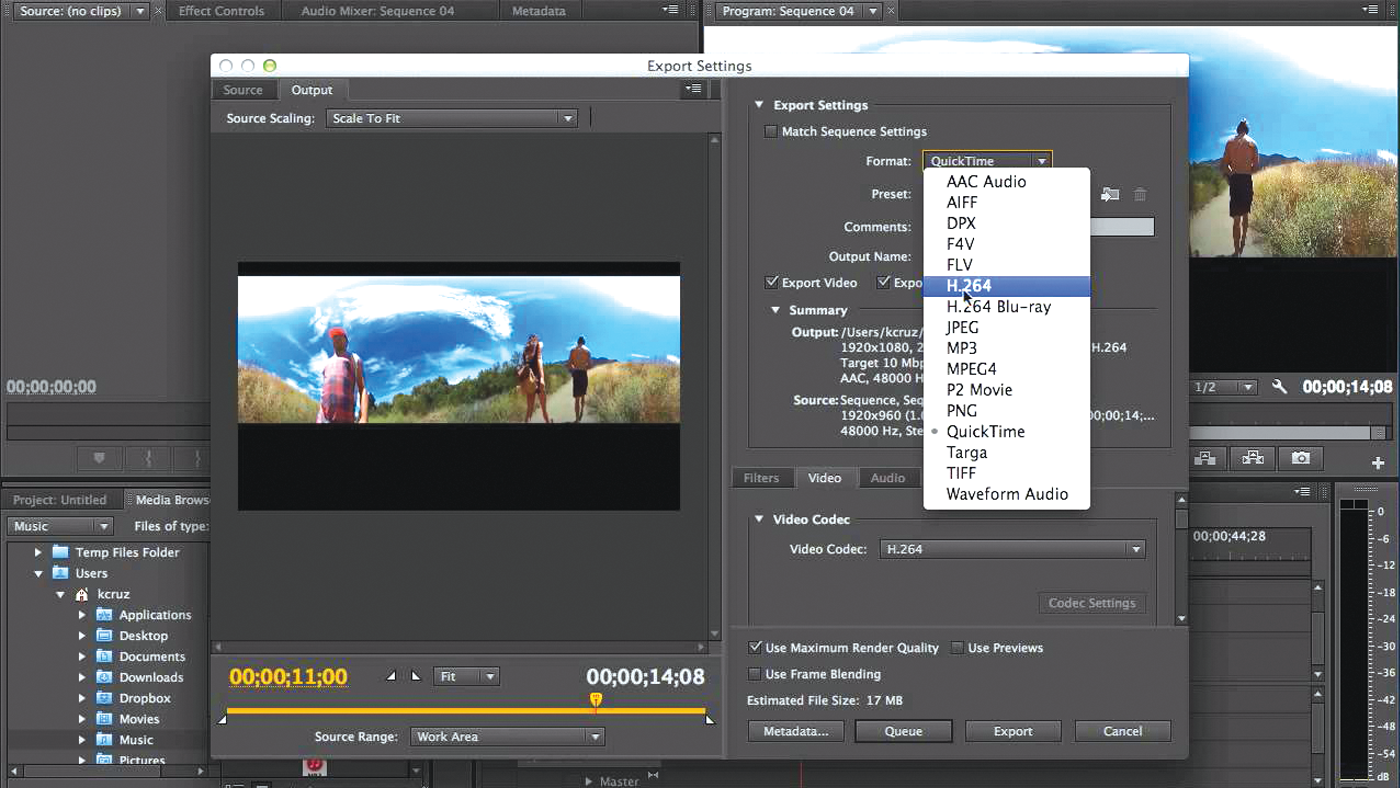Click the Set In Point triangle icon
This screenshot has height=788, width=1400.
click(x=391, y=677)
